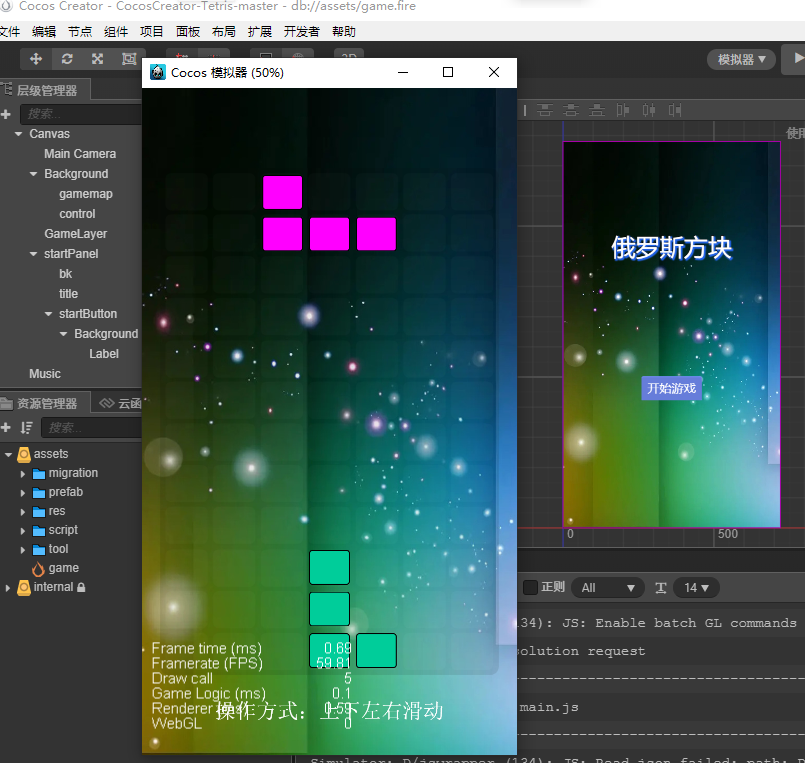Add an asset with the assets panel plus icon
The width and height of the screenshot is (805, 763).
pyautogui.click(x=6, y=427)
